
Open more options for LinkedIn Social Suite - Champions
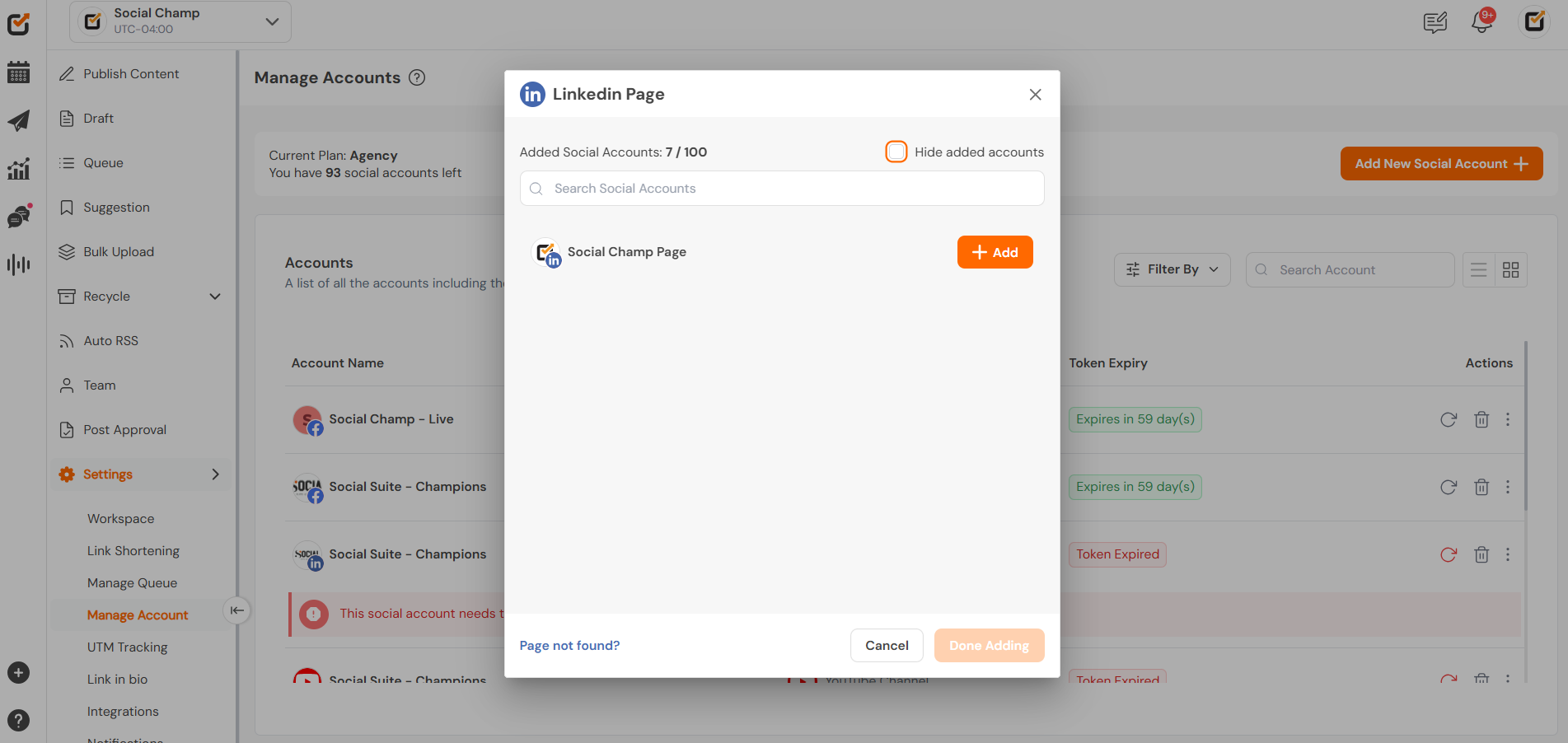[x=1508, y=554]
